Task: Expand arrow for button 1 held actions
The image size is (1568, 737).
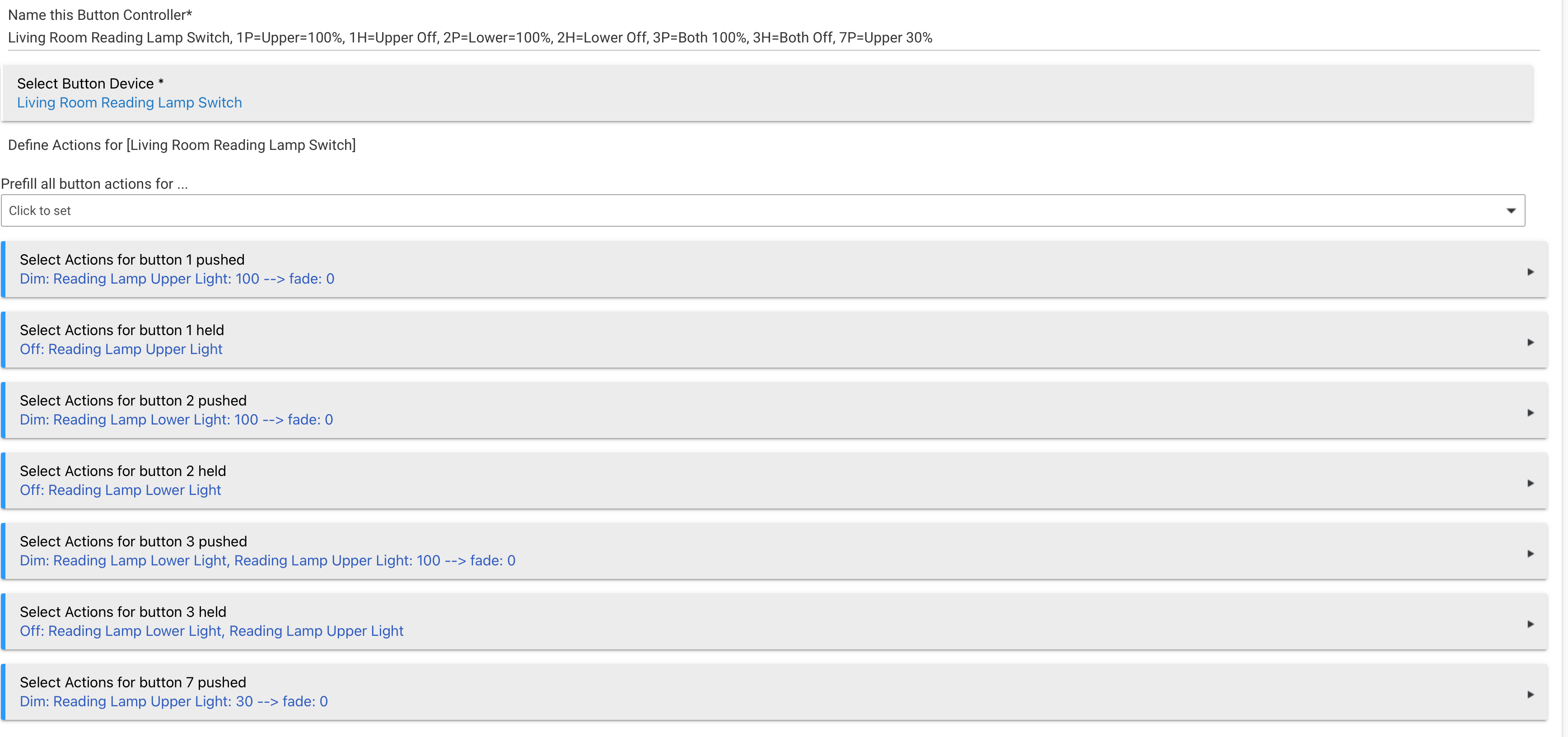Action: coord(1530,343)
